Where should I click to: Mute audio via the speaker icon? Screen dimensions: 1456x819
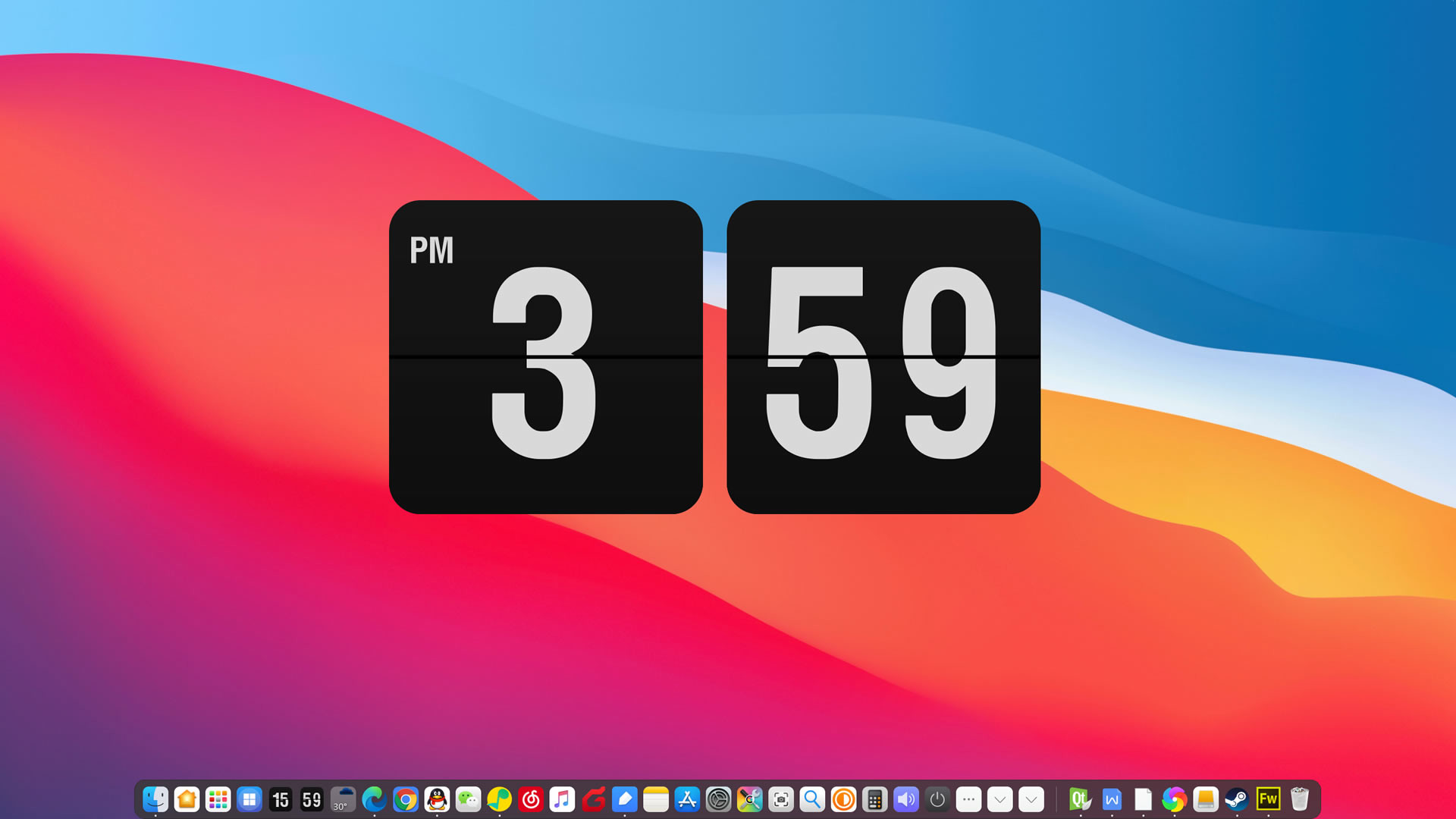[x=905, y=799]
